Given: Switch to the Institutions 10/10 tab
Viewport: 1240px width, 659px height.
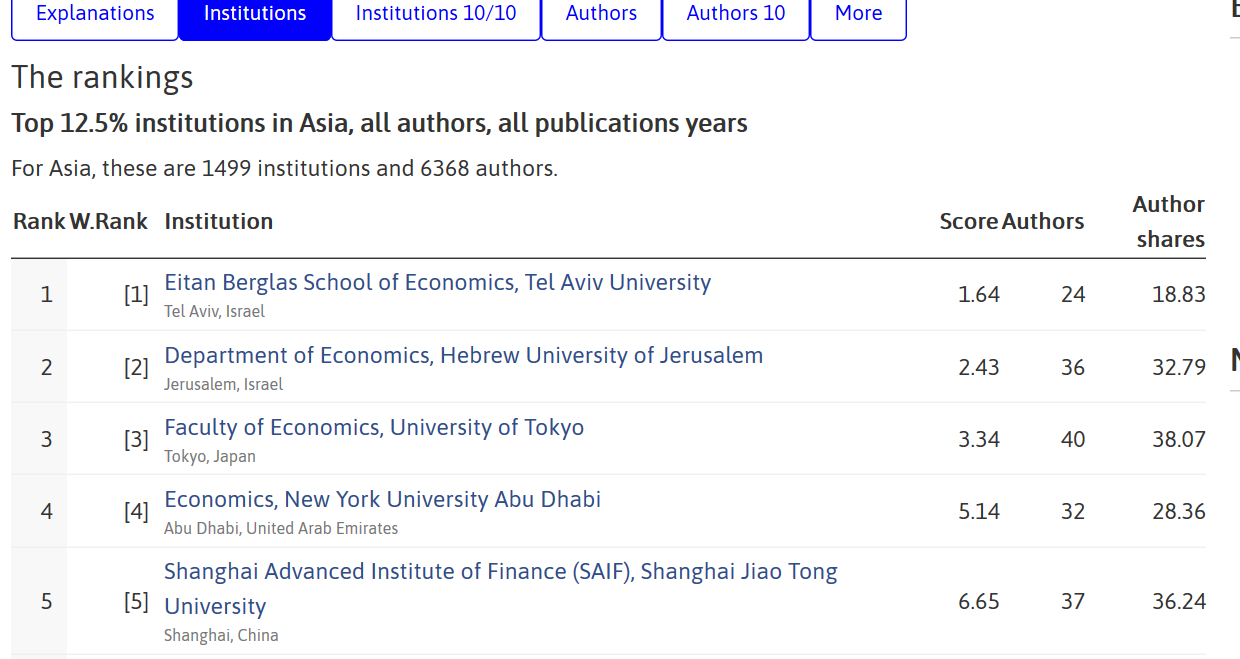Looking at the screenshot, I should coord(436,15).
